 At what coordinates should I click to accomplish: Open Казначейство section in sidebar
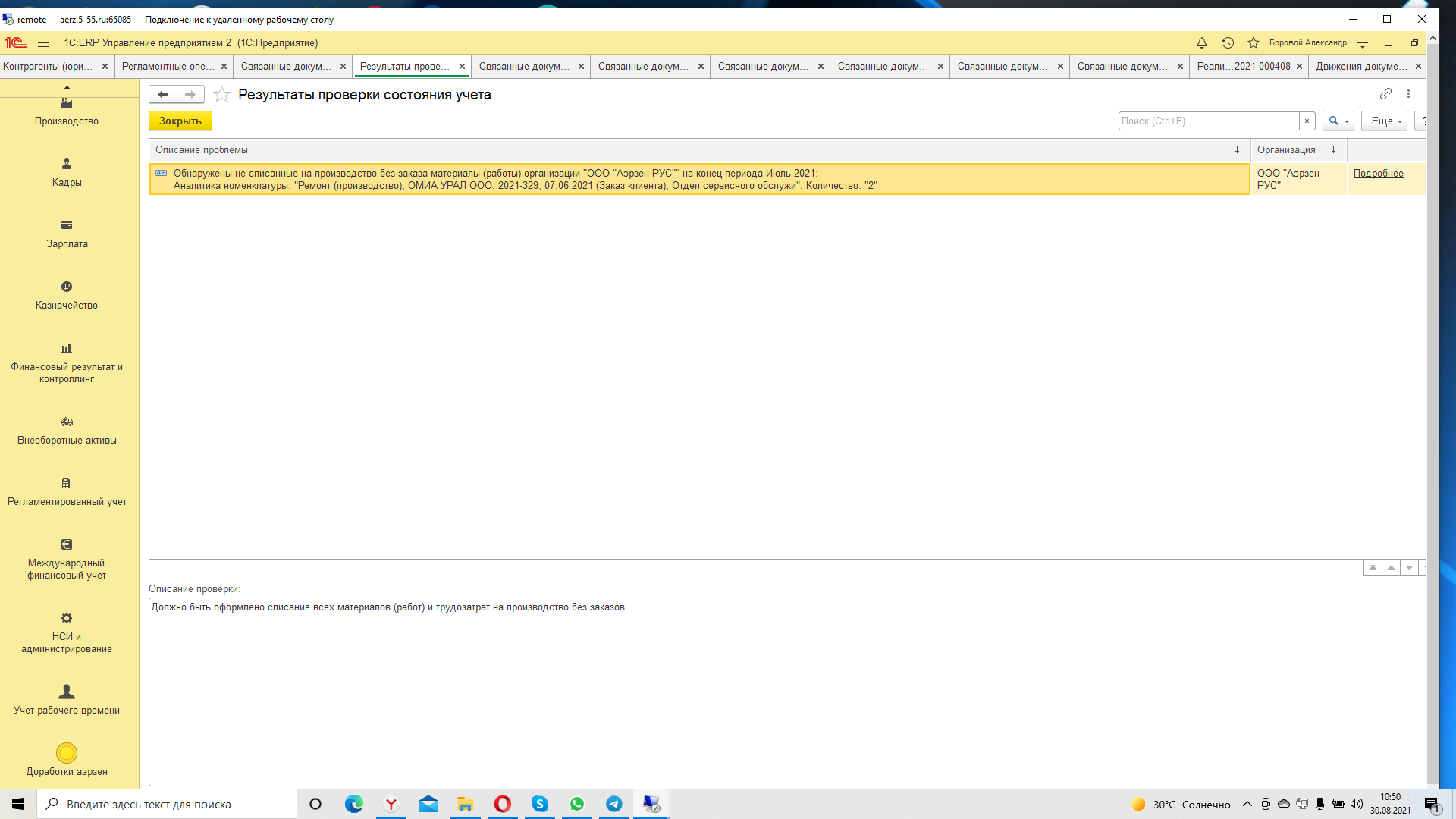tap(67, 295)
